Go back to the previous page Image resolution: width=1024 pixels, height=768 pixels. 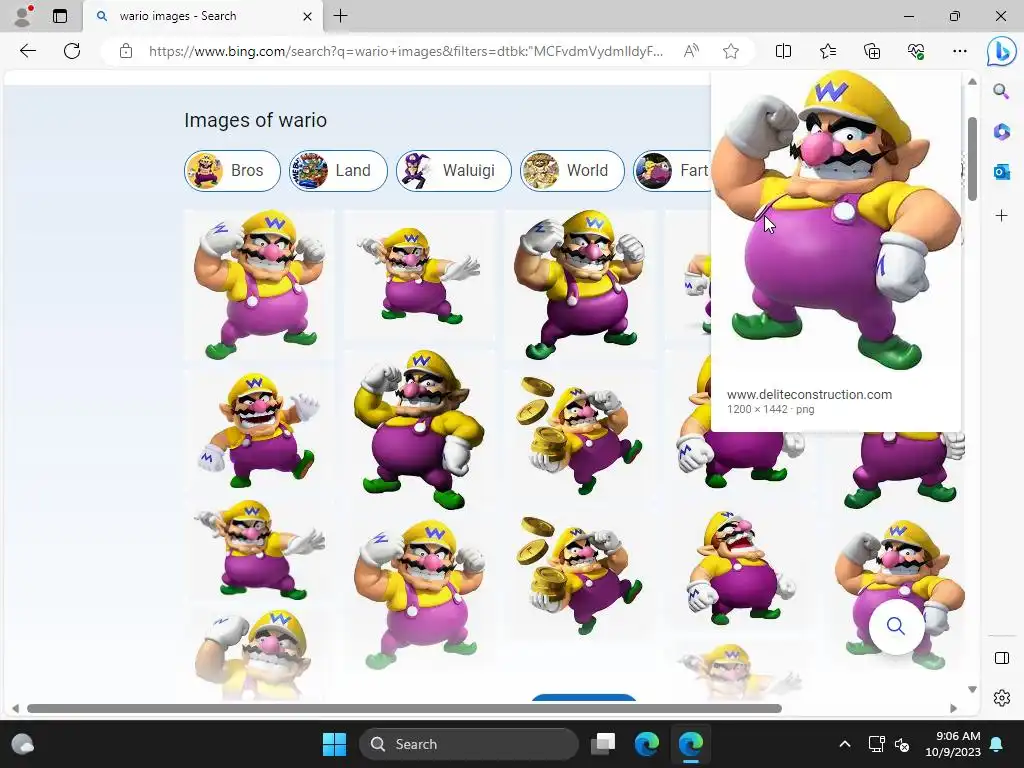click(27, 51)
